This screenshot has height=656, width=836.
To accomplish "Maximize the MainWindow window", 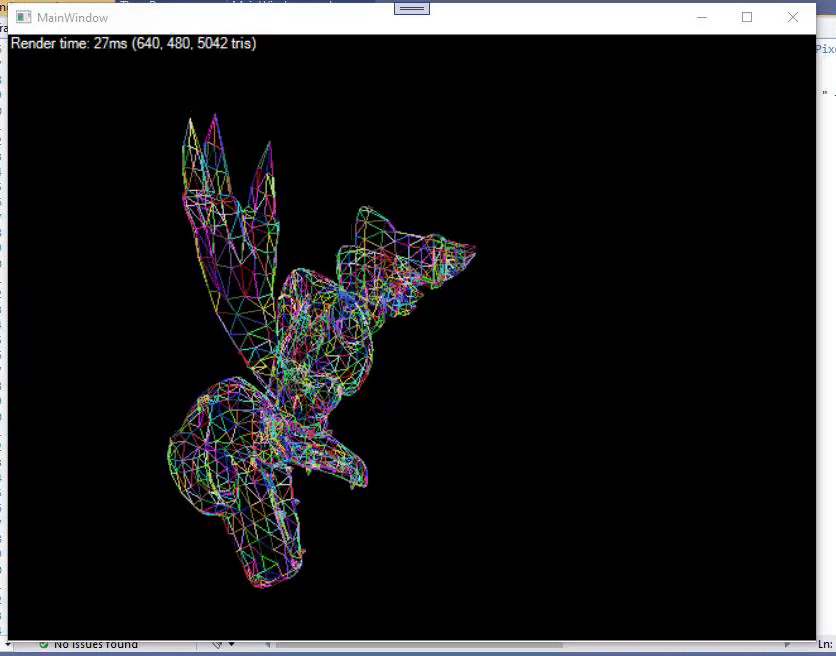I will click(747, 18).
